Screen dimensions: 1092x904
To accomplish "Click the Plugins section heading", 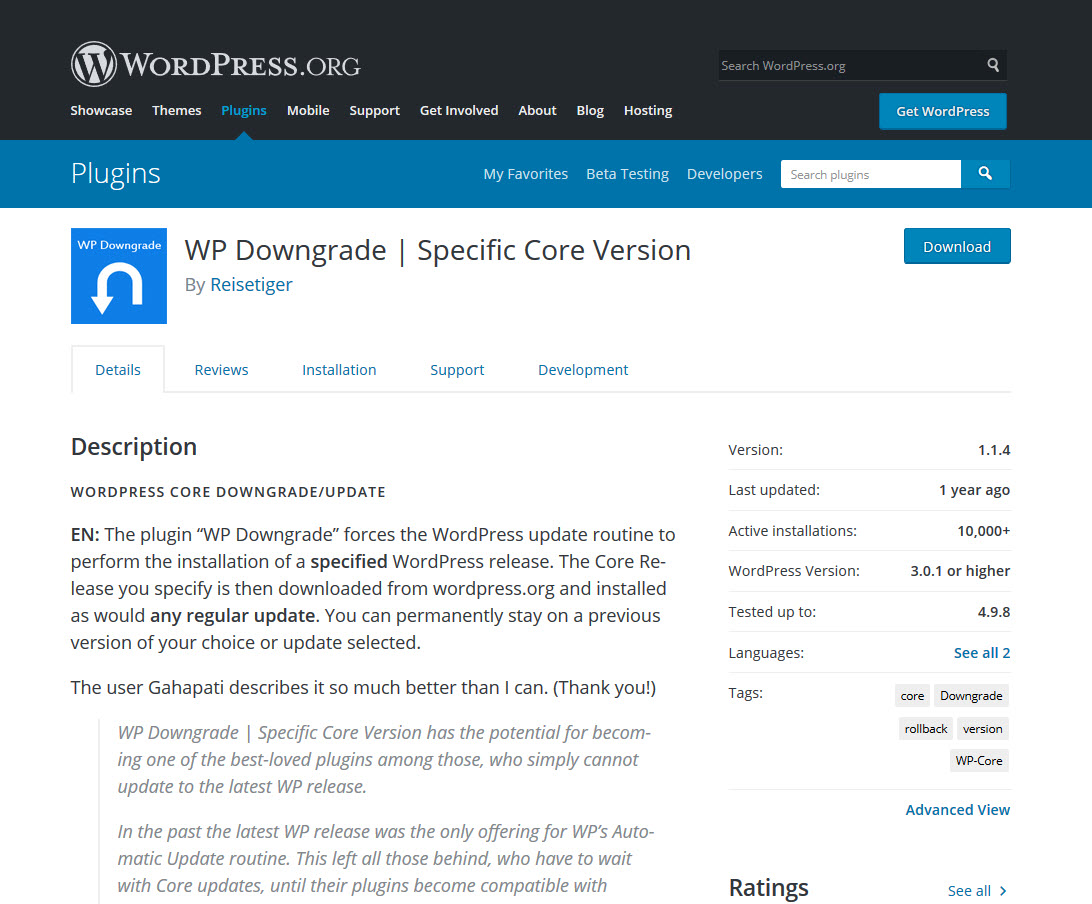I will (116, 173).
